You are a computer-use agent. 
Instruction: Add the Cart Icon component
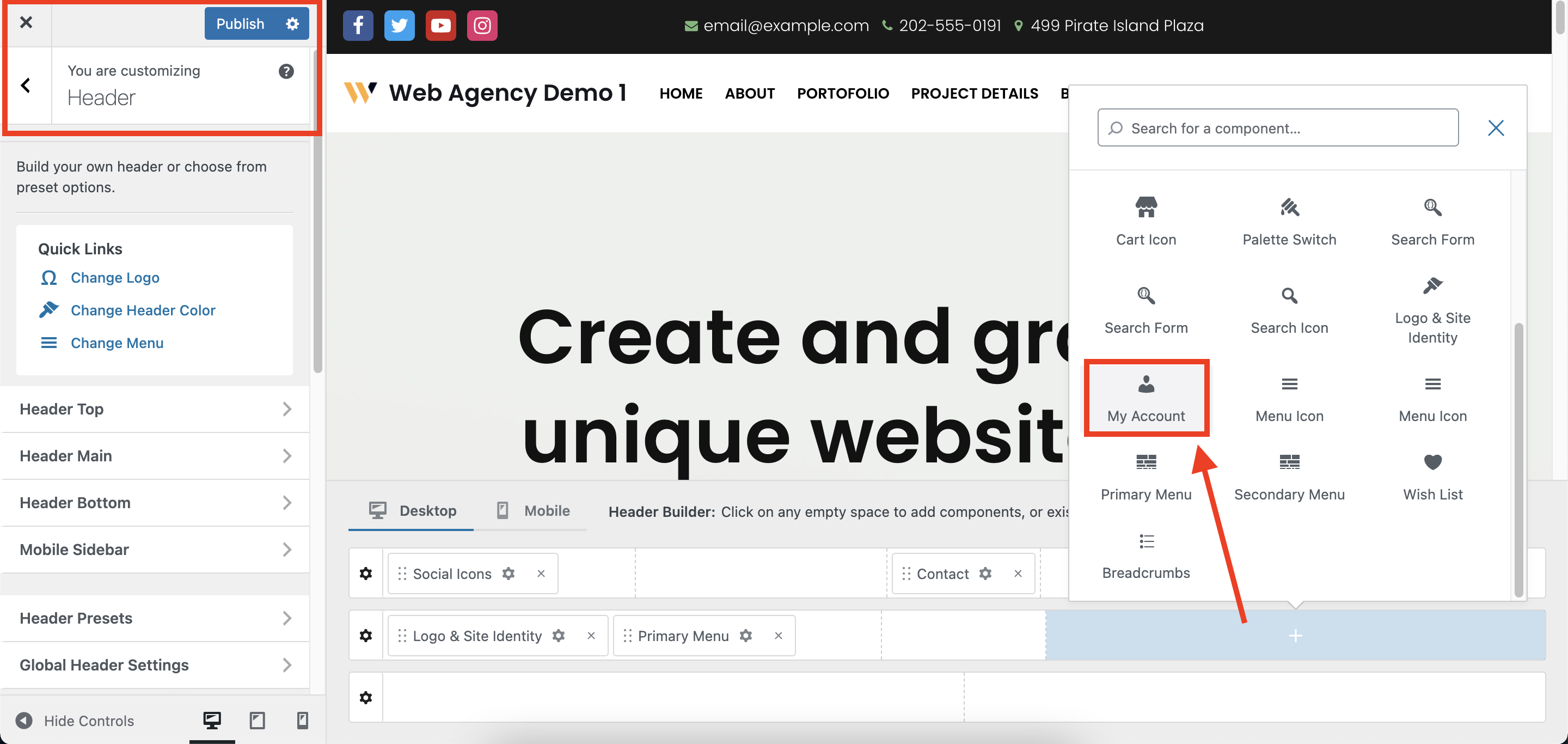pos(1146,222)
